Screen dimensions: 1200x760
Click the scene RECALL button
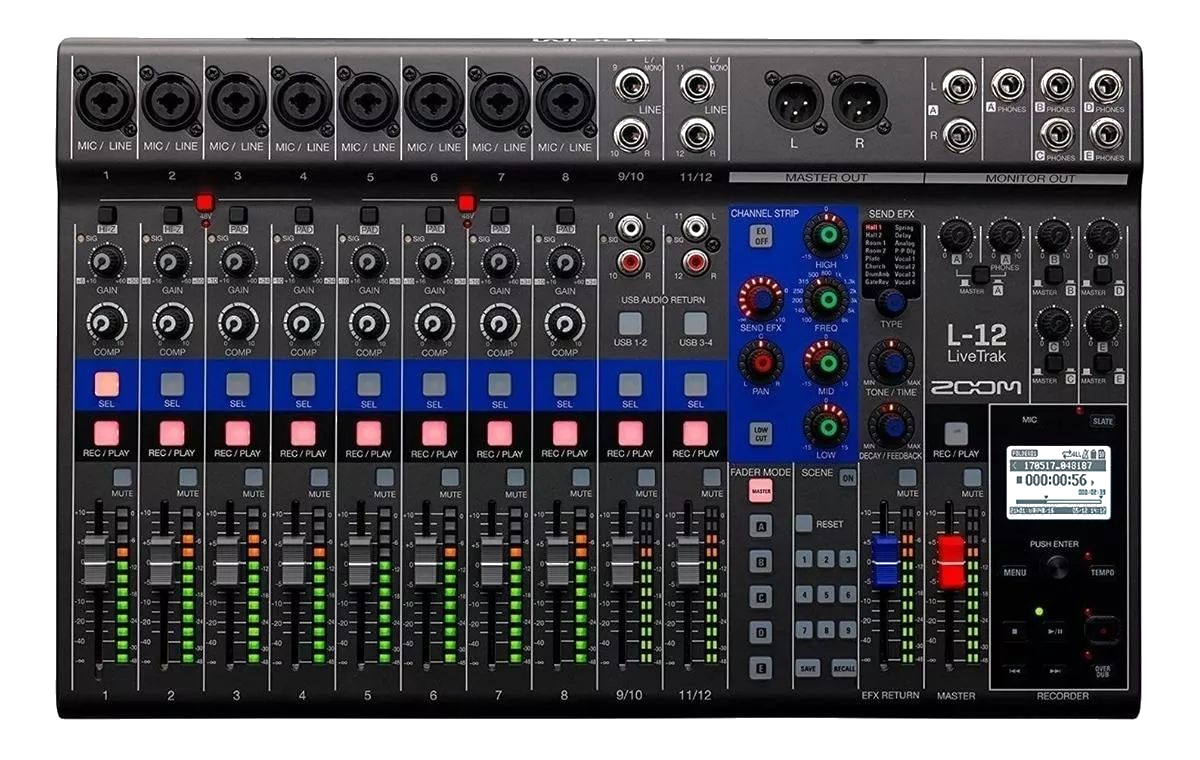844,668
